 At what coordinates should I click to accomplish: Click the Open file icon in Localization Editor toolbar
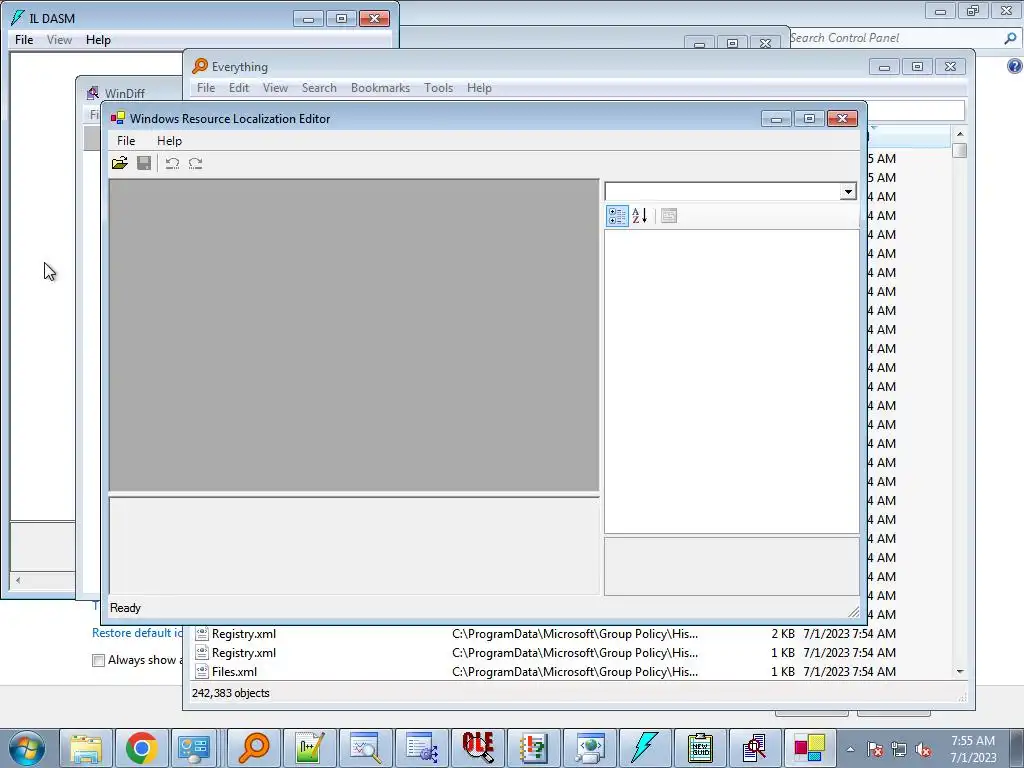click(x=120, y=163)
